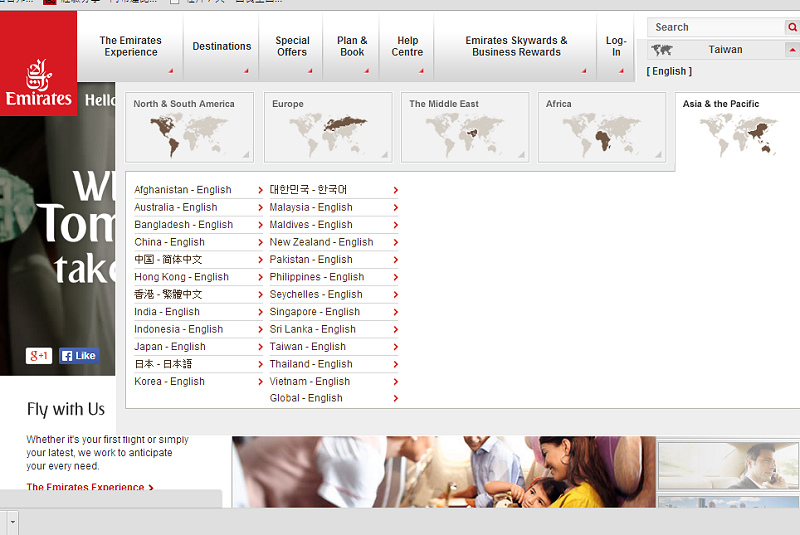Click red chevron next to Global - English
The image size is (800, 535).
point(395,398)
